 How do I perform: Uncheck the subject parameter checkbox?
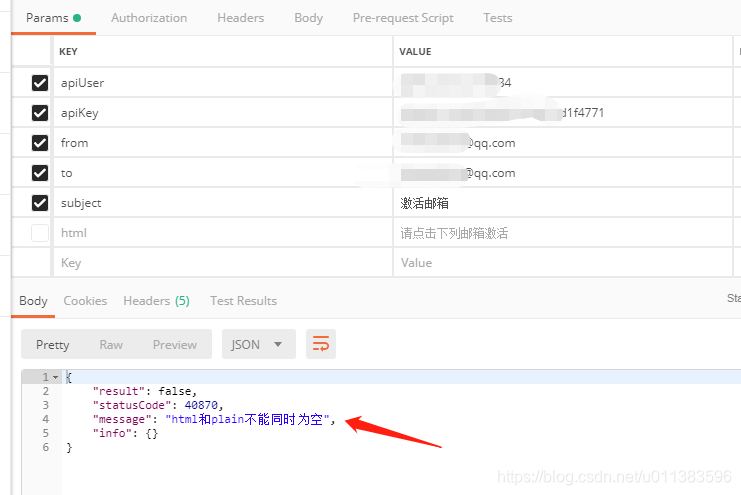coord(40,203)
